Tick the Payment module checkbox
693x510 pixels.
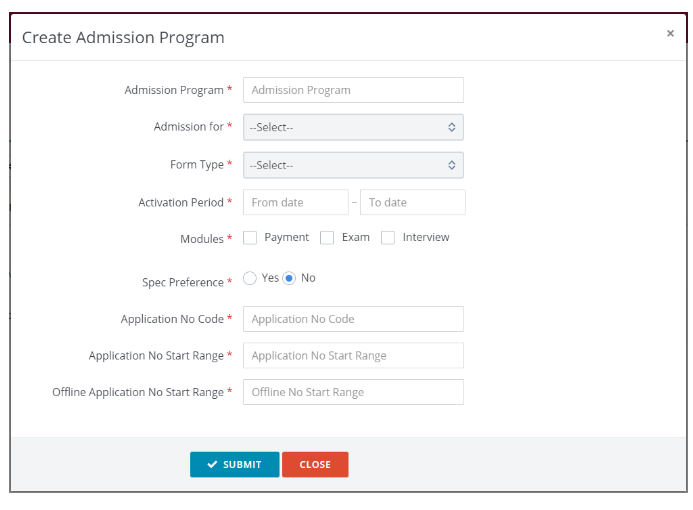click(251, 238)
